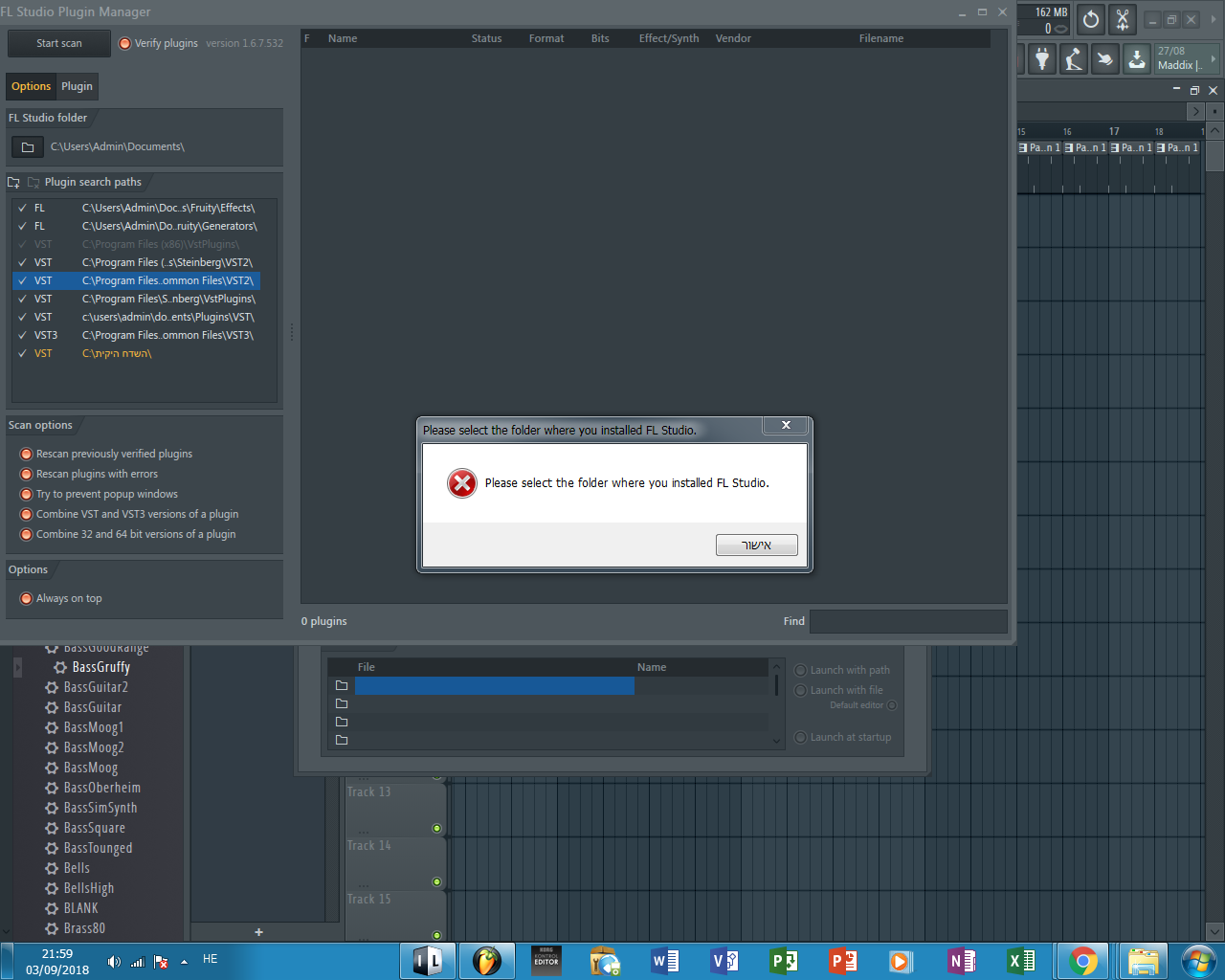Click the playlist scroll-down arrow
1225x980 pixels.
pos(1215,931)
